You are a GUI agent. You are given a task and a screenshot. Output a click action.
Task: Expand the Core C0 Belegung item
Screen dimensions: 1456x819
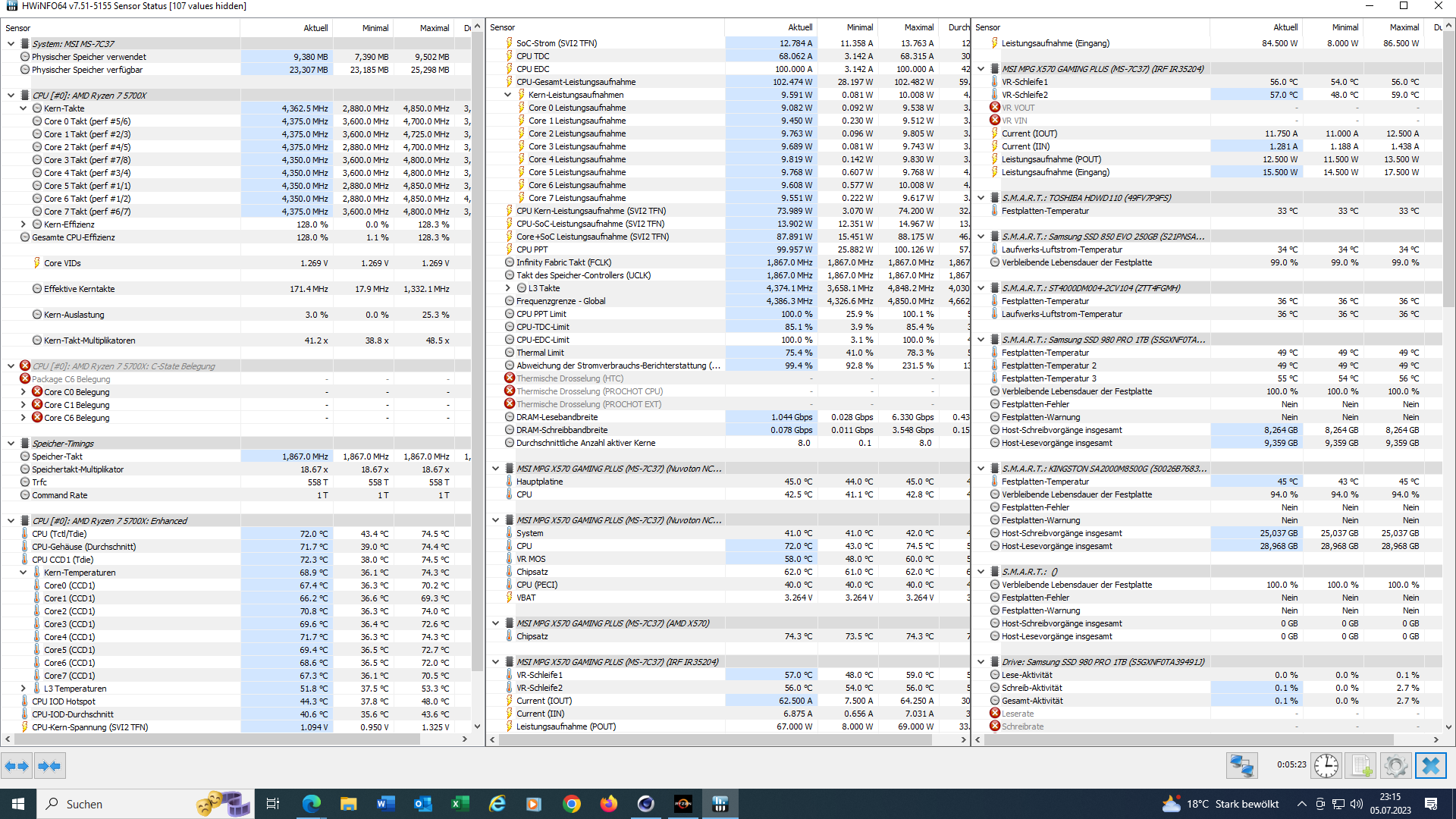click(24, 392)
